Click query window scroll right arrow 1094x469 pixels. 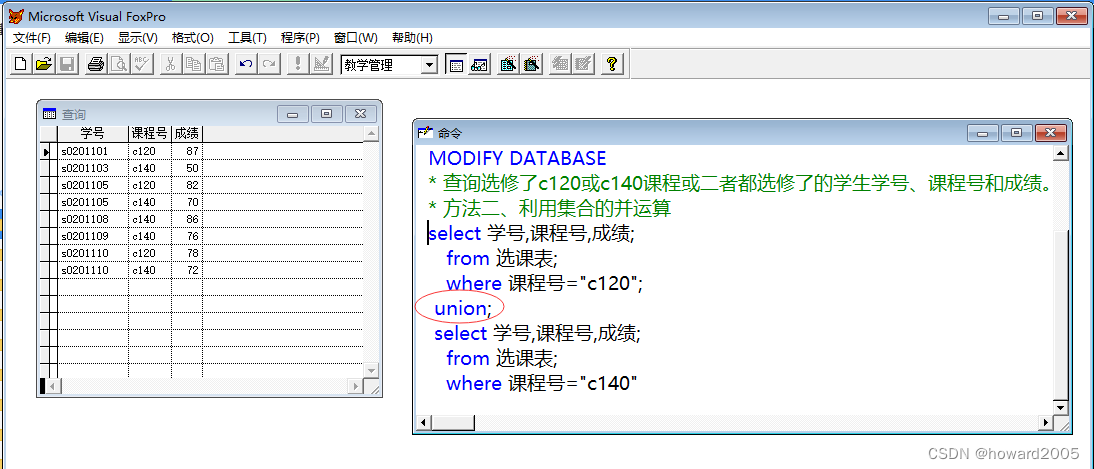tap(355, 386)
